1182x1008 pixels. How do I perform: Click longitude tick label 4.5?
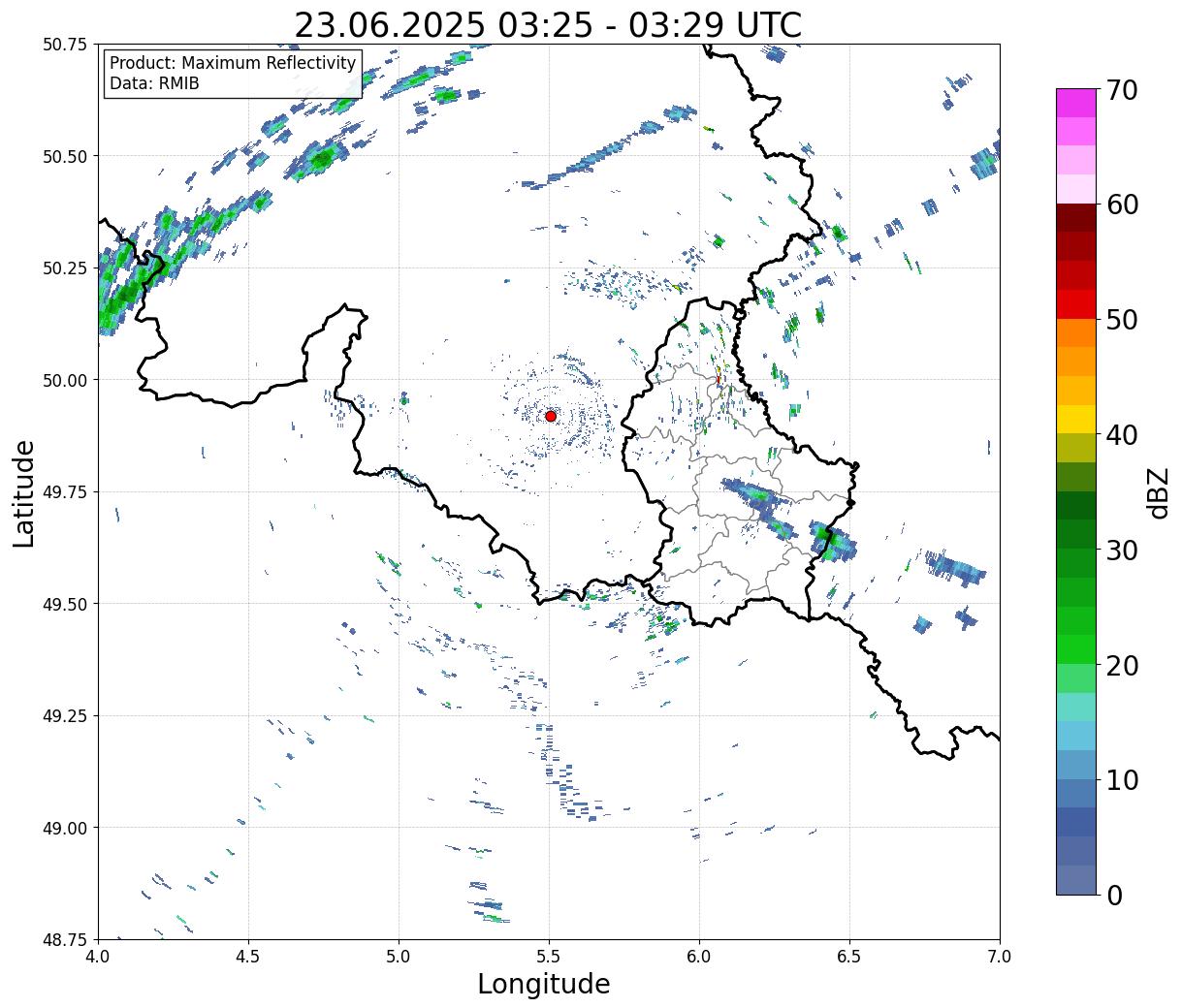point(248,956)
